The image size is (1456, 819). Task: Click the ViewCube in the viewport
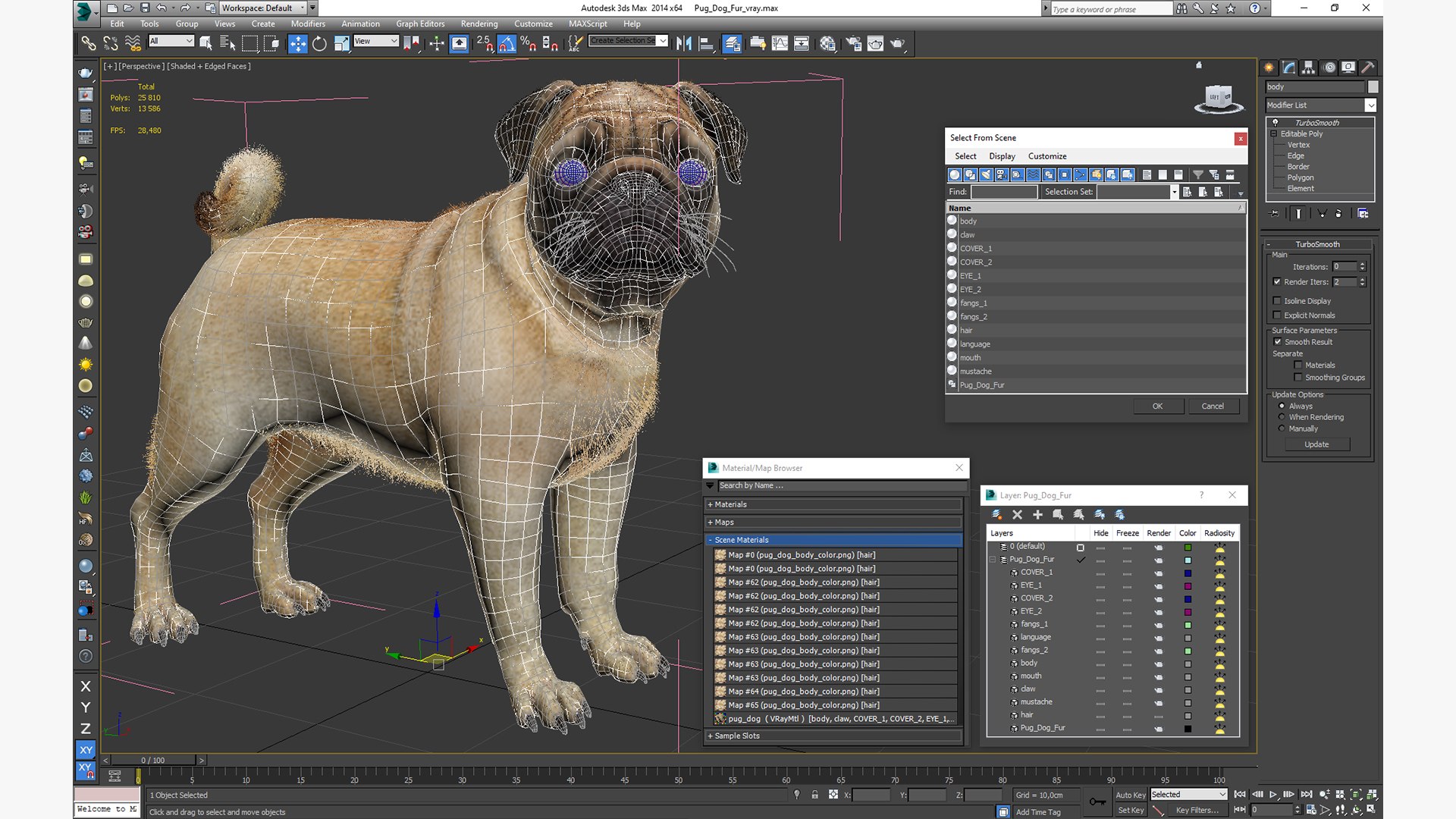pyautogui.click(x=1219, y=99)
